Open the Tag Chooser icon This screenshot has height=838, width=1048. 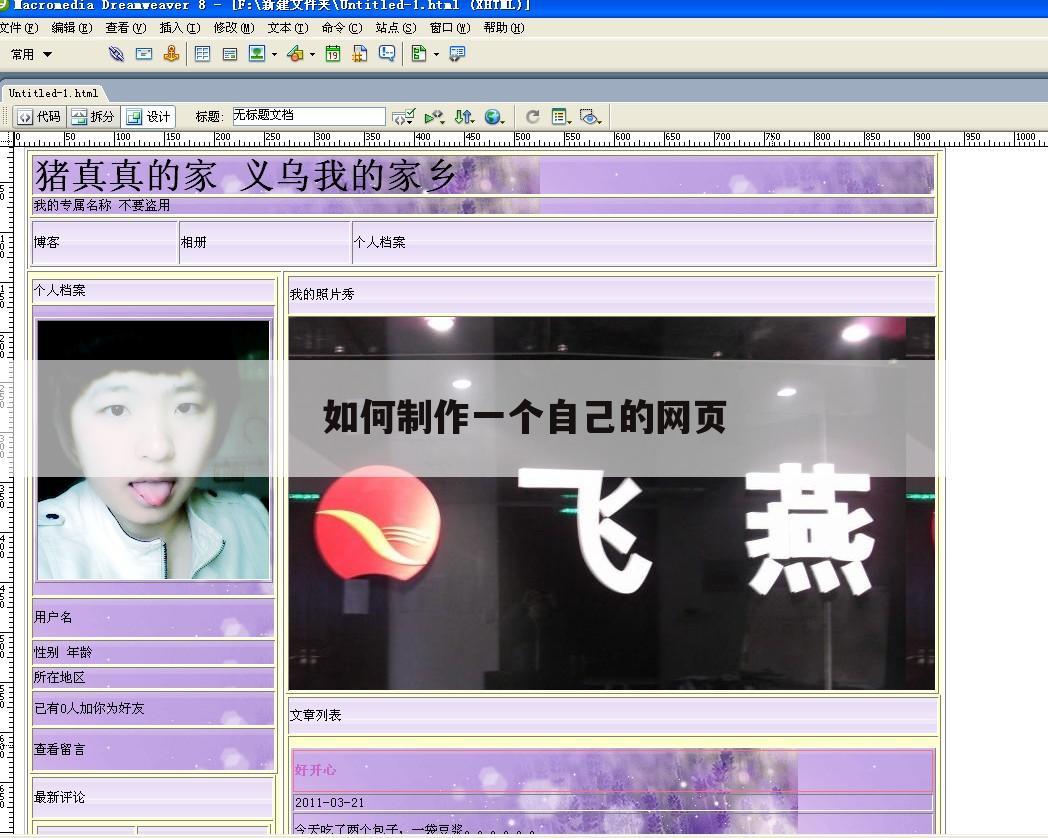(x=456, y=54)
